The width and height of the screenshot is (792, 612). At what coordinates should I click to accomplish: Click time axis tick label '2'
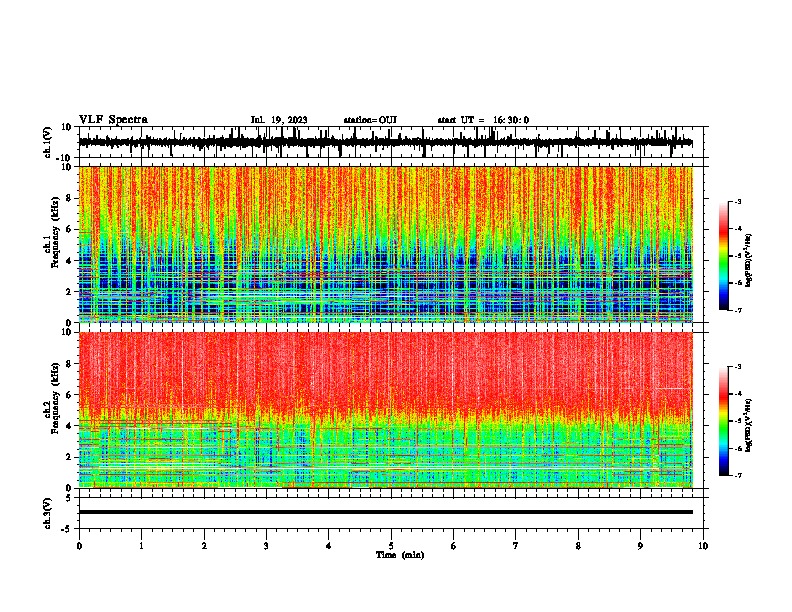point(204,546)
